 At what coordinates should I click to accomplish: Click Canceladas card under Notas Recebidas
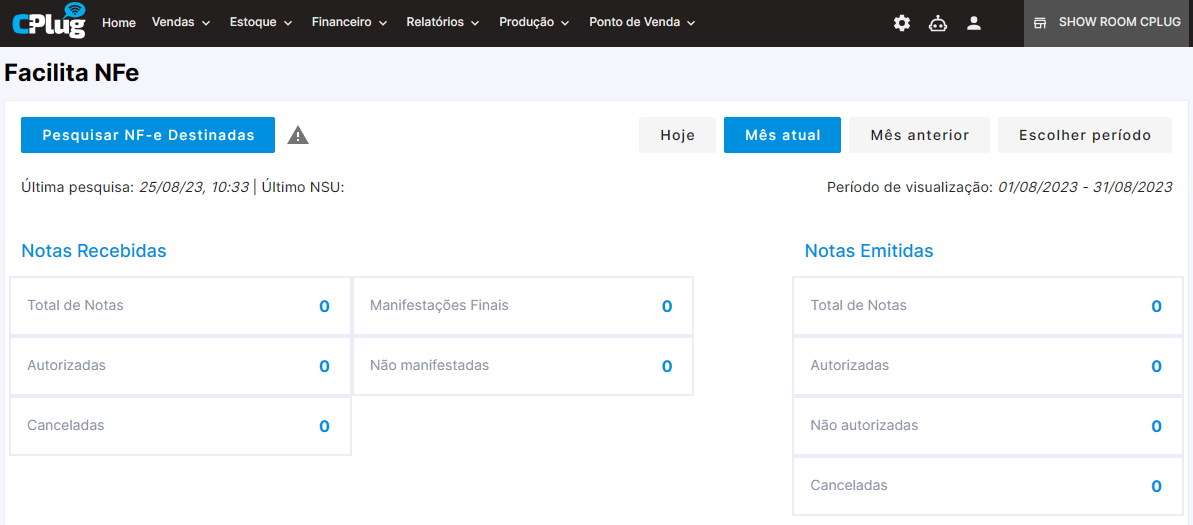[180, 426]
